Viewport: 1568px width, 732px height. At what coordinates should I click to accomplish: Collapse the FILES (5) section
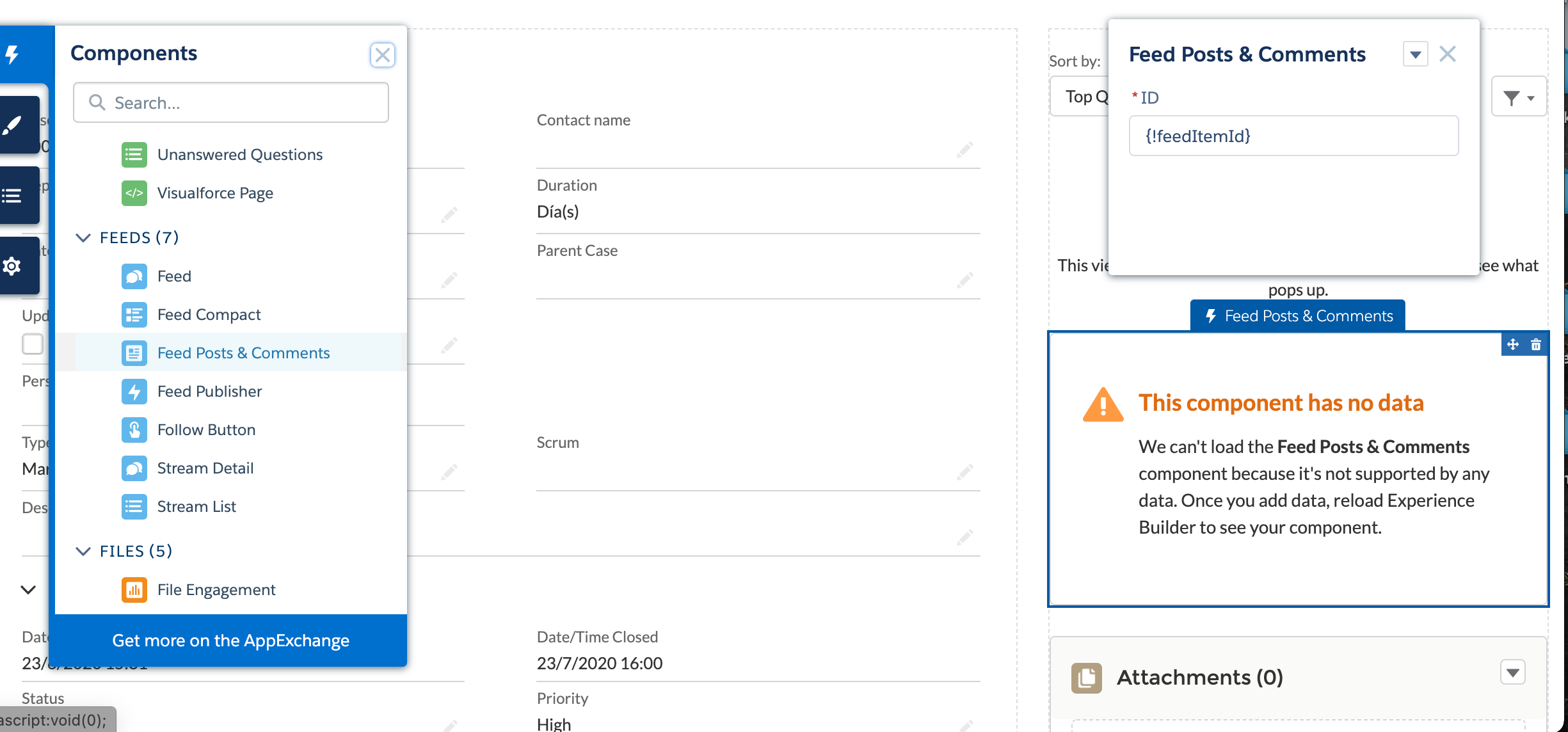pyautogui.click(x=83, y=552)
